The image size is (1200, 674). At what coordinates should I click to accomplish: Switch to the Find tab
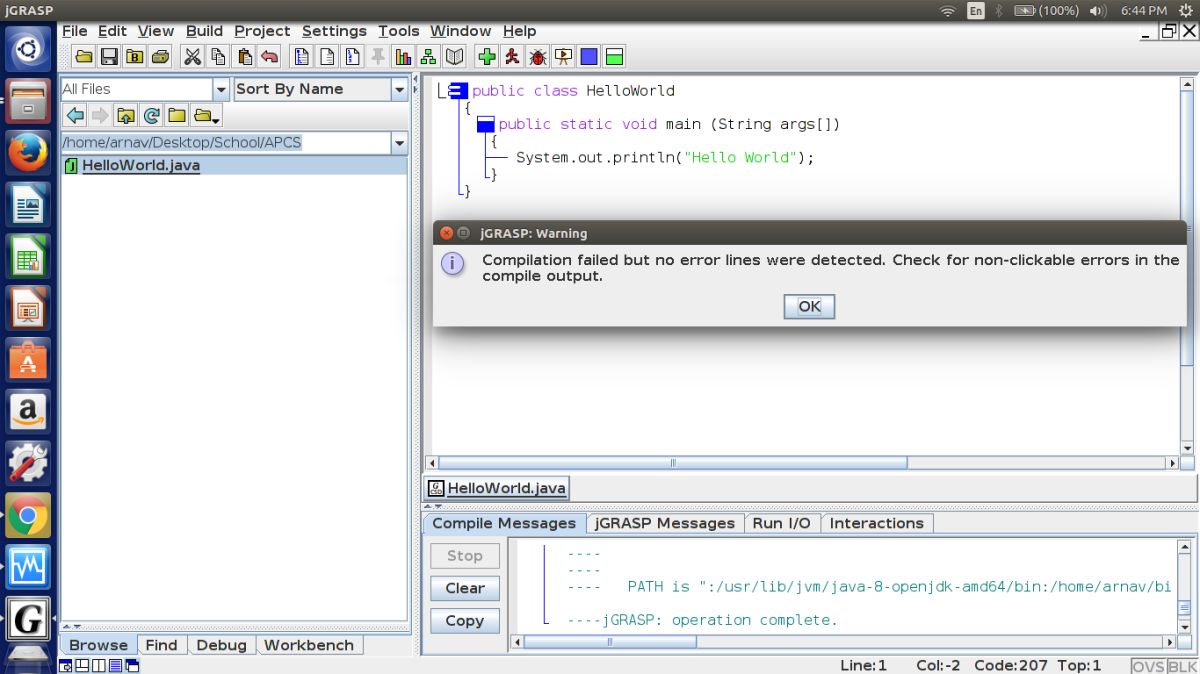coord(161,645)
